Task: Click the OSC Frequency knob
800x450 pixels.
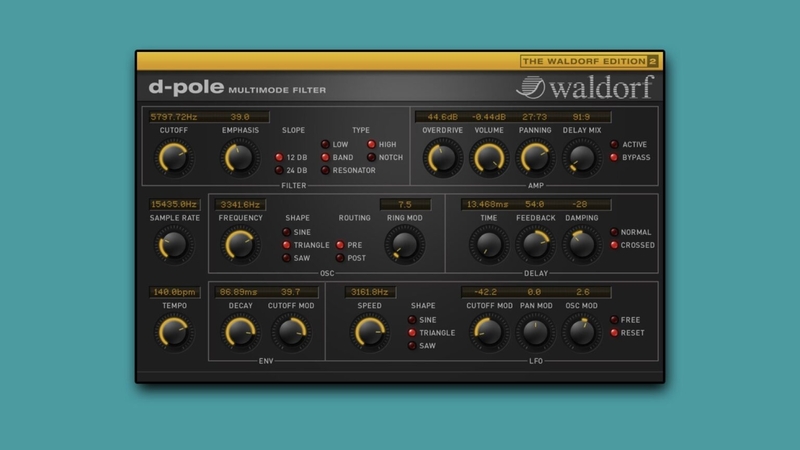Action: click(x=240, y=245)
